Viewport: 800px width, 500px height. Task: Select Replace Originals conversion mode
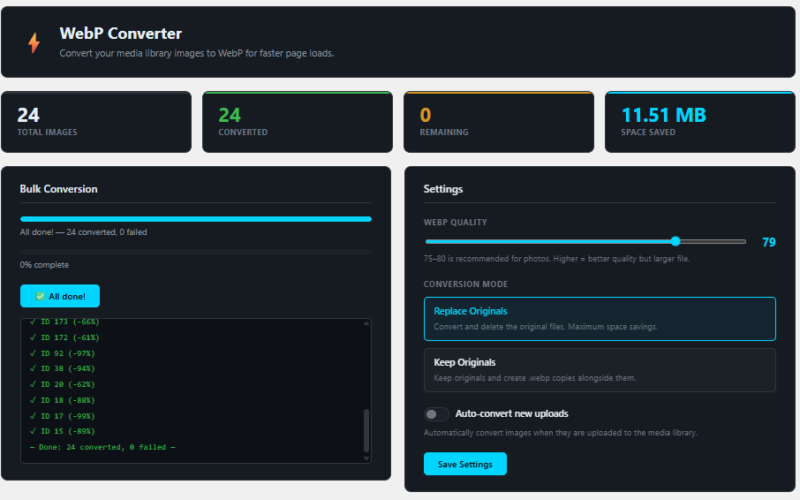click(599, 319)
